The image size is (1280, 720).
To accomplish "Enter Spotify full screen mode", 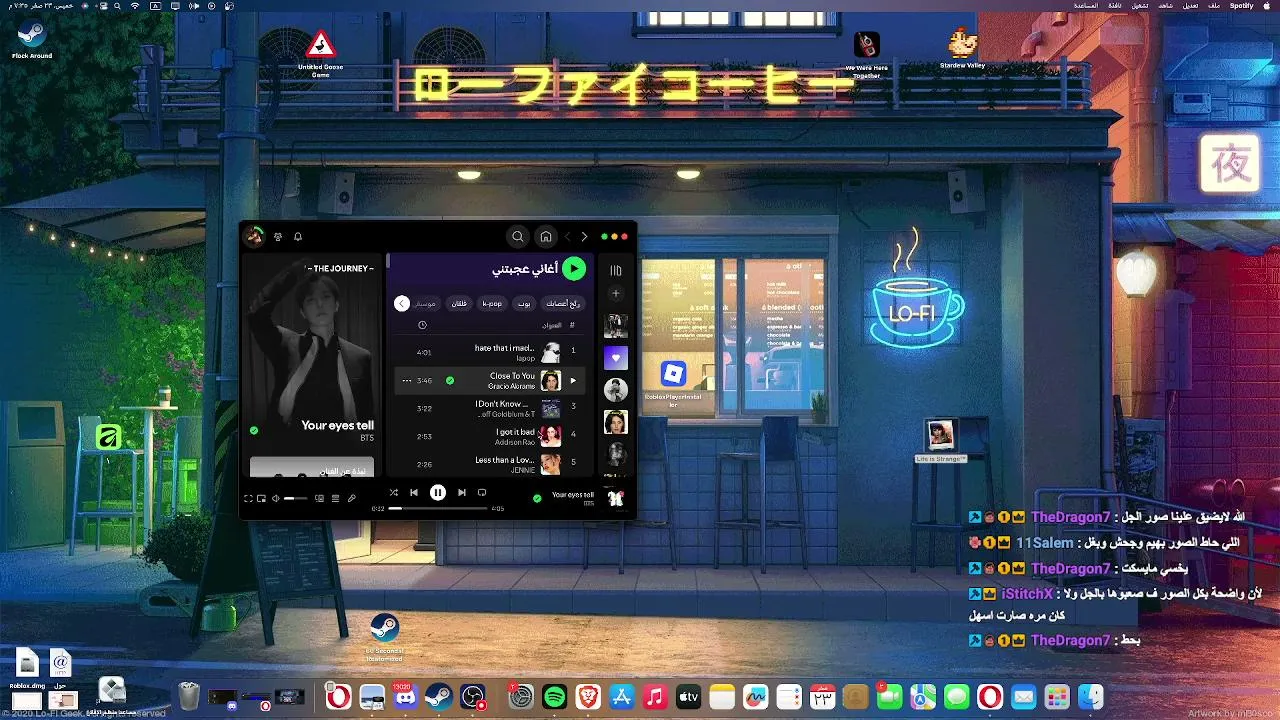I will (248, 498).
